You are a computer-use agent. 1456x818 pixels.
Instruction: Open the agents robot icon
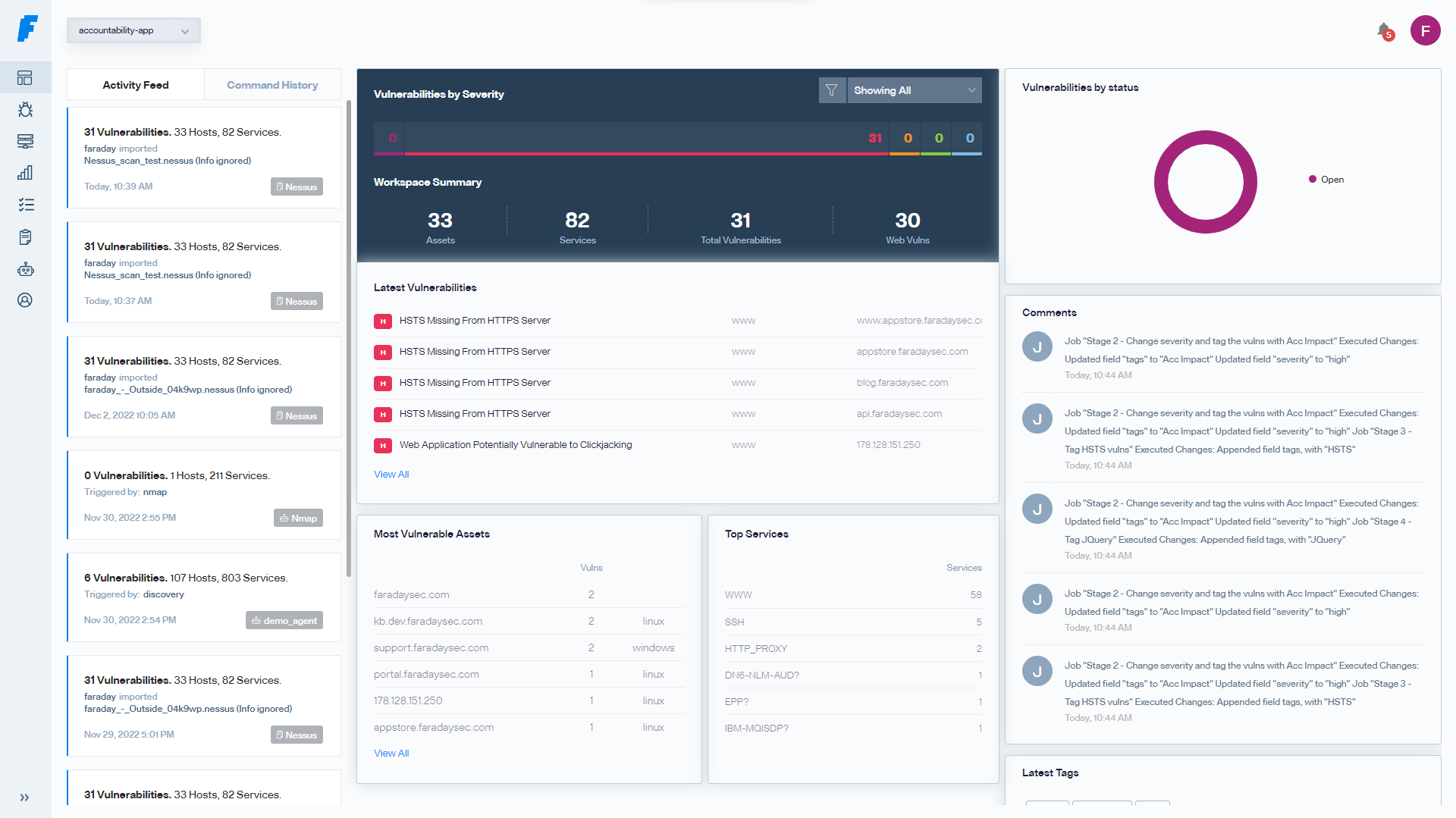[25, 269]
